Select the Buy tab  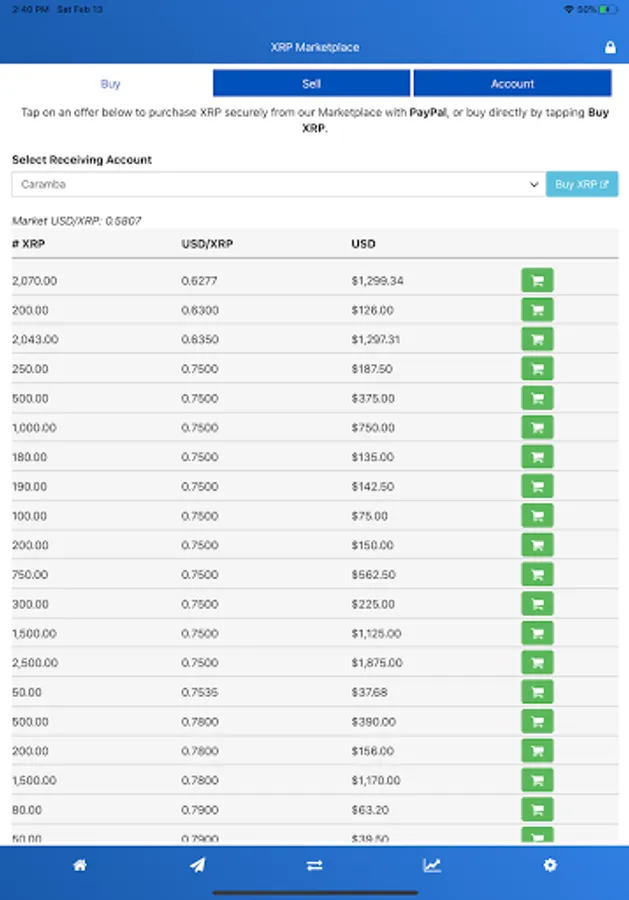coord(110,84)
